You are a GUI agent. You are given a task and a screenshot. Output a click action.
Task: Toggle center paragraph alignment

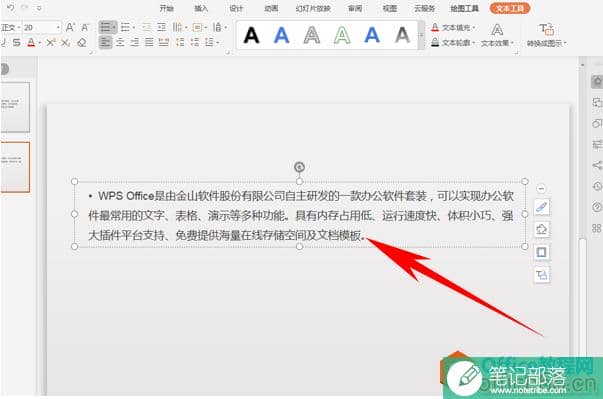120,43
